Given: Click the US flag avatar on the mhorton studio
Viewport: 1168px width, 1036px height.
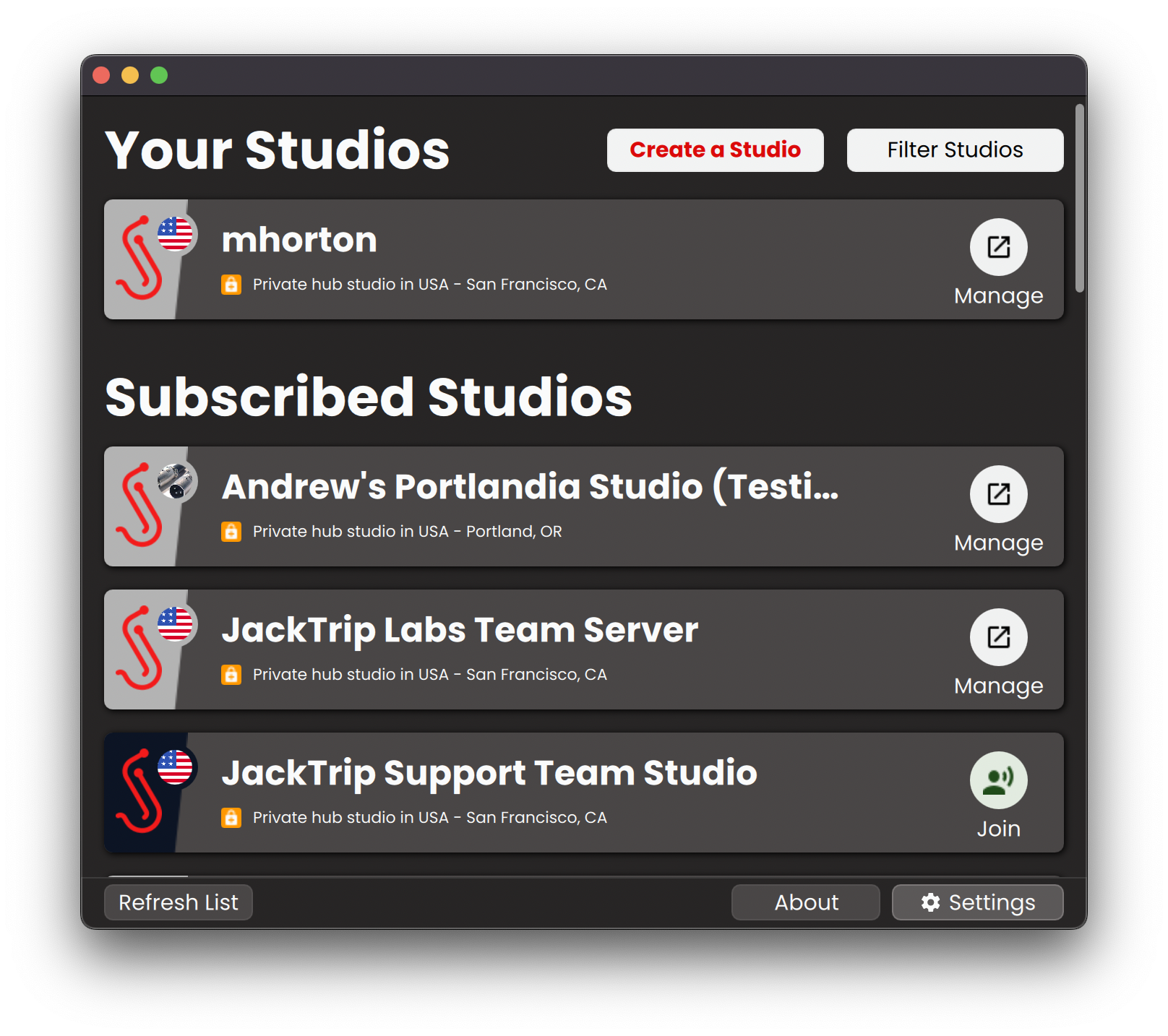Looking at the screenshot, I should pos(174,234).
